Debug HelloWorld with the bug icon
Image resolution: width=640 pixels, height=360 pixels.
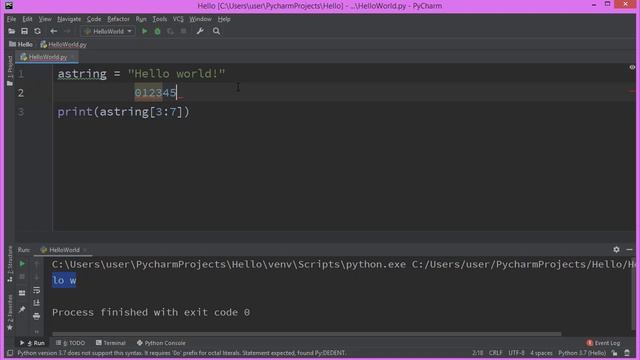158,31
